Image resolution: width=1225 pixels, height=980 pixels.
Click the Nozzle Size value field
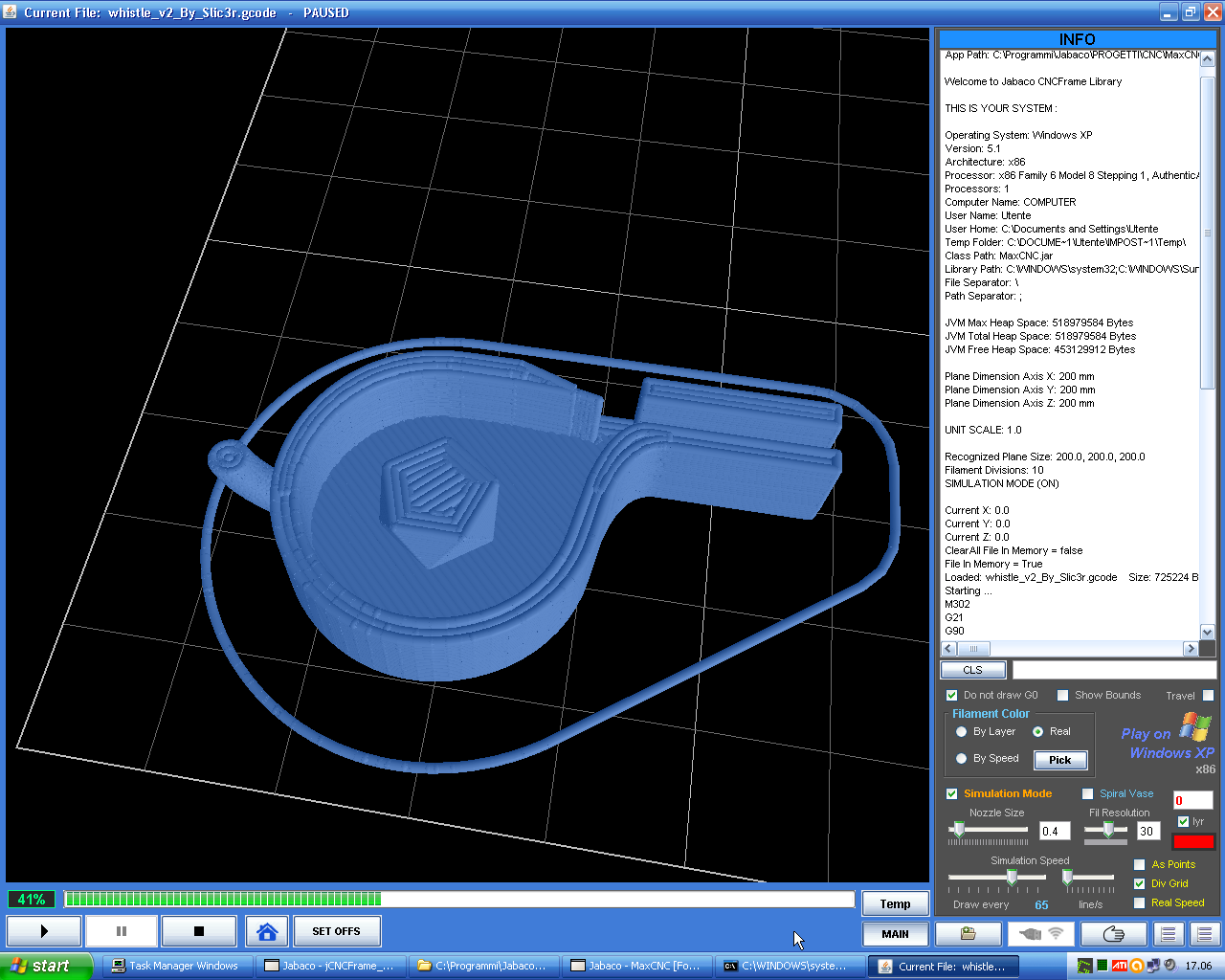click(x=1054, y=832)
